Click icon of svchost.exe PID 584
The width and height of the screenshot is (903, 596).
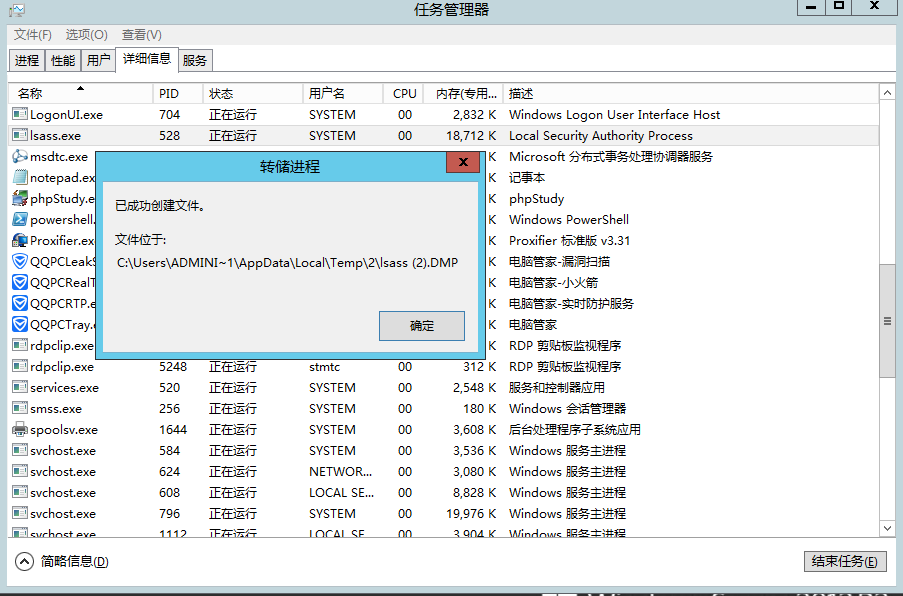point(20,450)
